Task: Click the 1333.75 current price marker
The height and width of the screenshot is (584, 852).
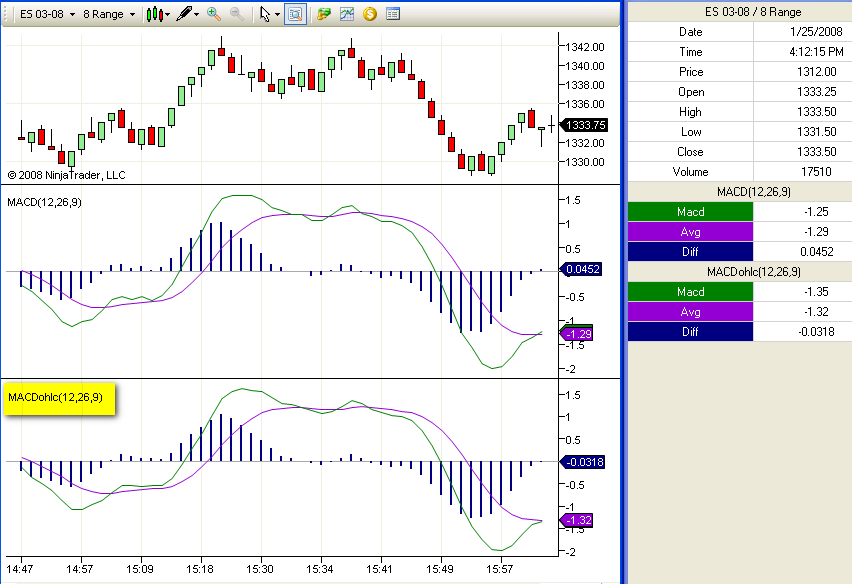Action: click(584, 125)
